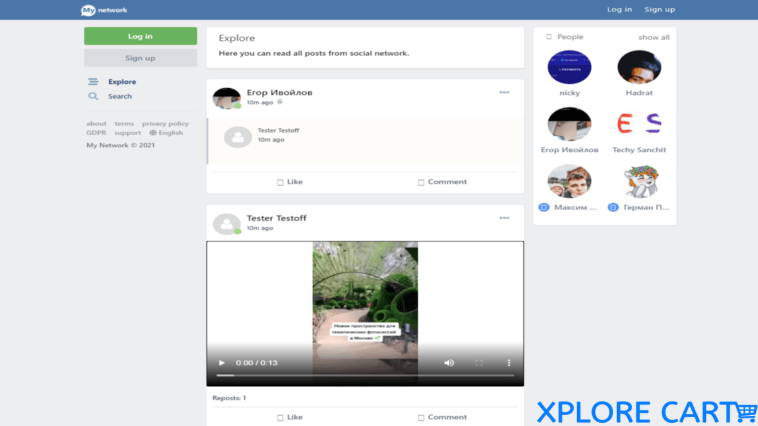The image size is (758, 426).
Task: Open the video player's more options menu
Action: pos(509,363)
